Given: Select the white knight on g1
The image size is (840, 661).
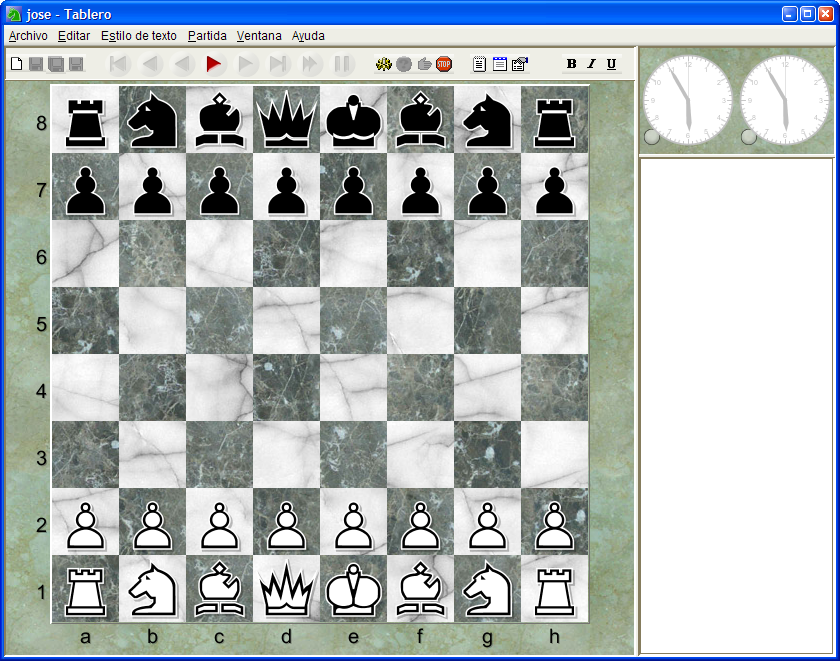Looking at the screenshot, I should (488, 589).
